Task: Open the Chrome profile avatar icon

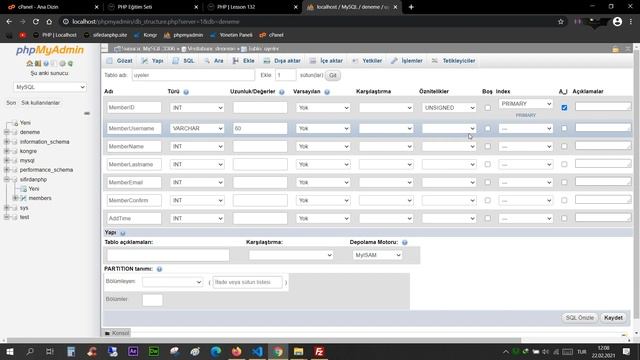Action: [x=617, y=22]
